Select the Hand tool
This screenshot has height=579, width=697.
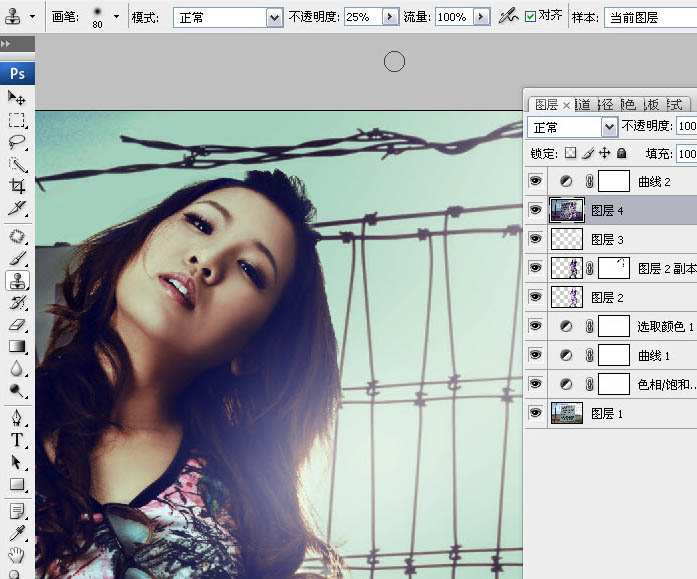point(17,555)
